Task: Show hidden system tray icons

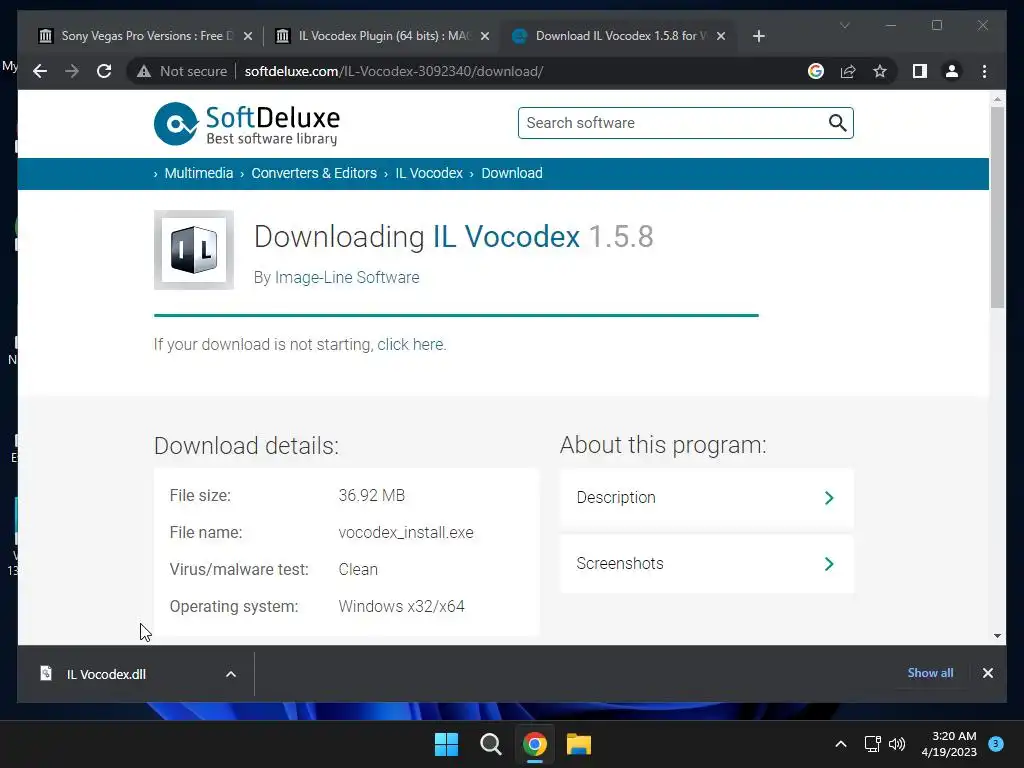Action: pyautogui.click(x=840, y=744)
